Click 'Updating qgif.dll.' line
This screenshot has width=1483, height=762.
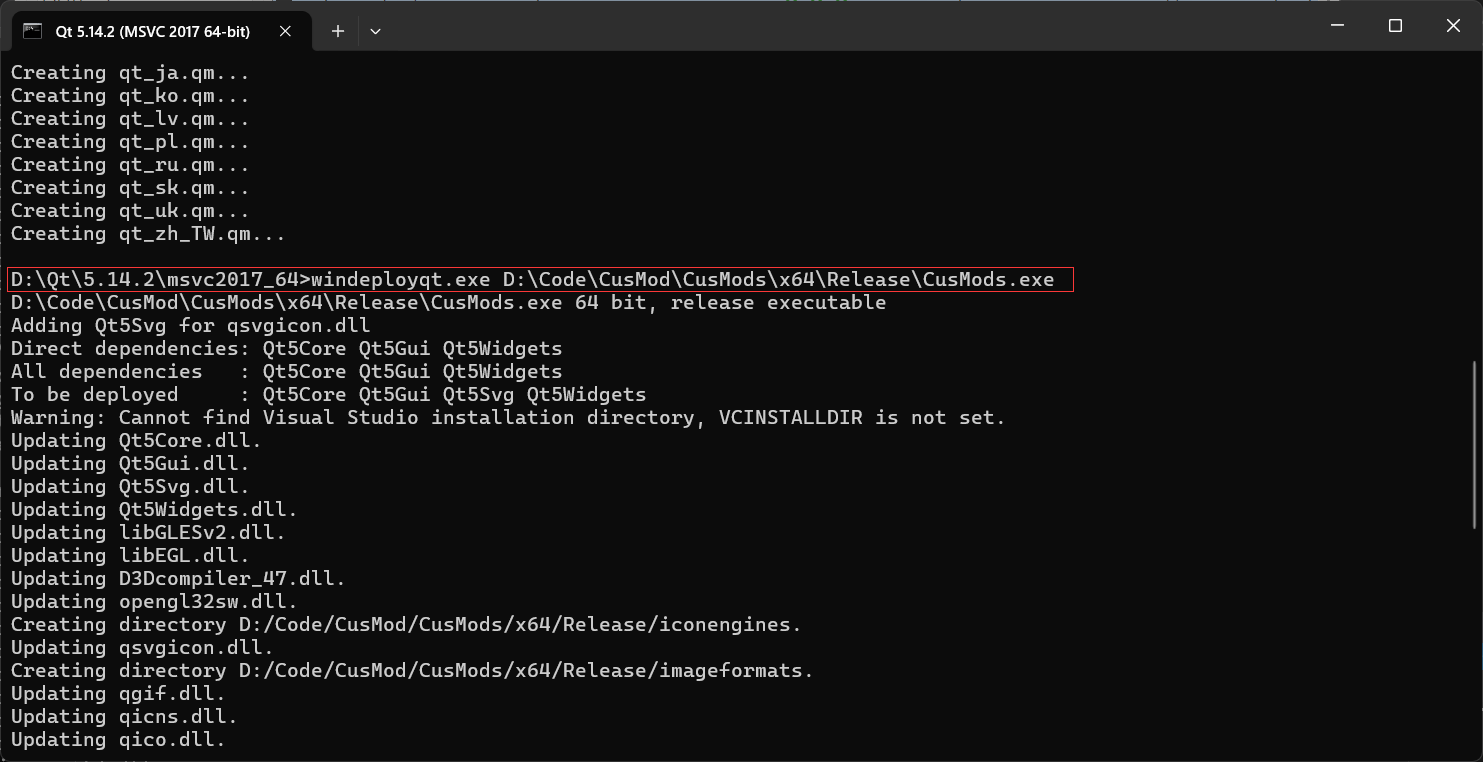coord(118,693)
